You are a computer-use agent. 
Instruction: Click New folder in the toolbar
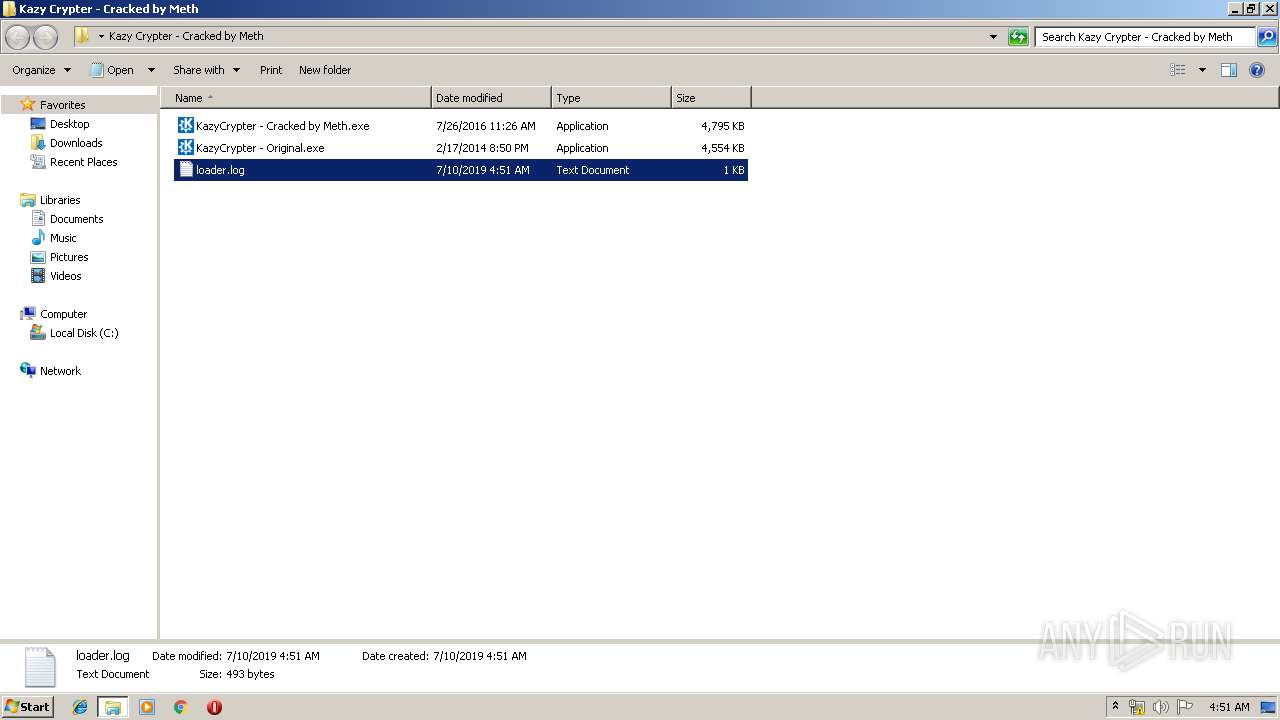pos(325,70)
